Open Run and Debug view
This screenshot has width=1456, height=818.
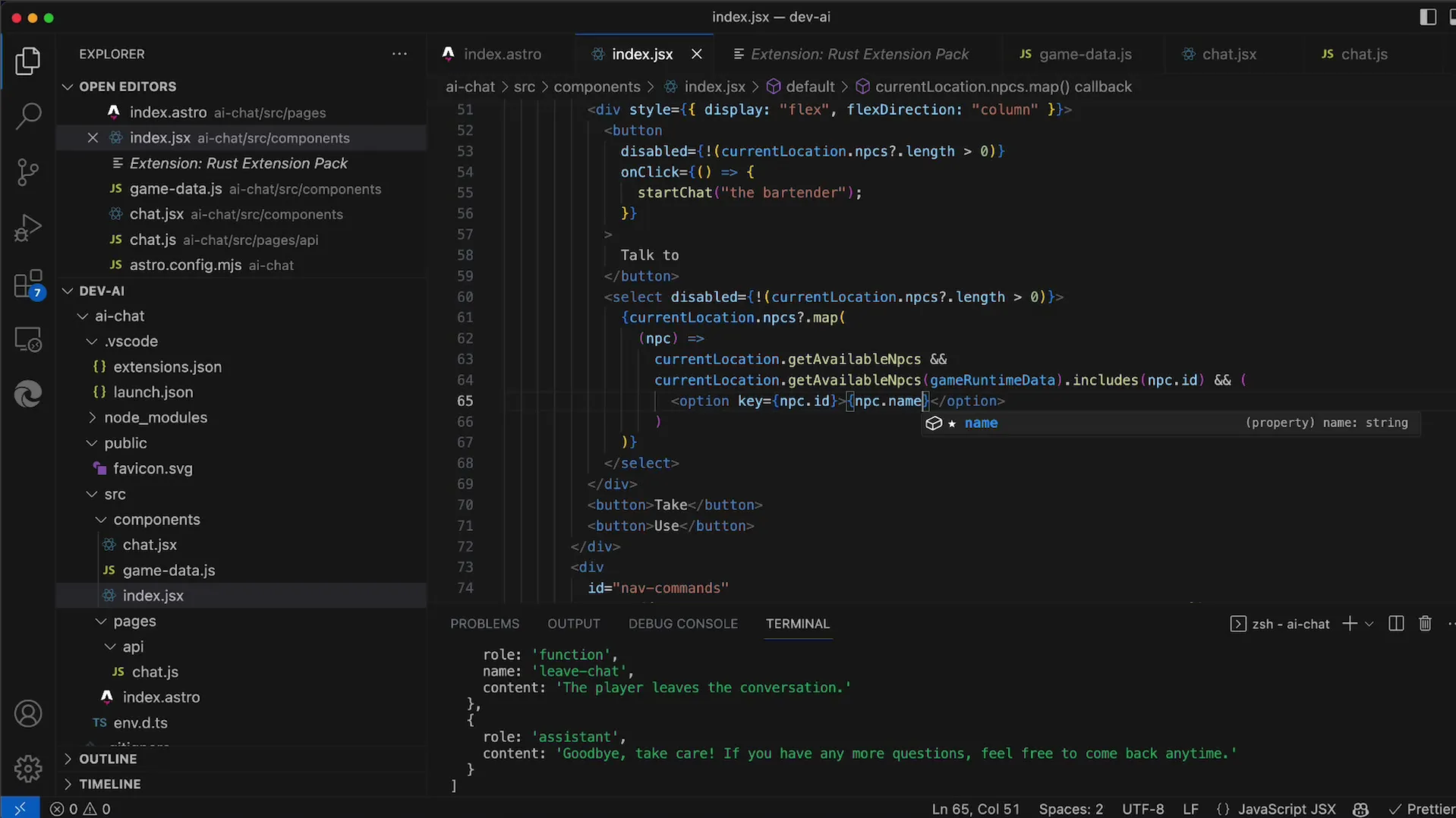(x=28, y=228)
